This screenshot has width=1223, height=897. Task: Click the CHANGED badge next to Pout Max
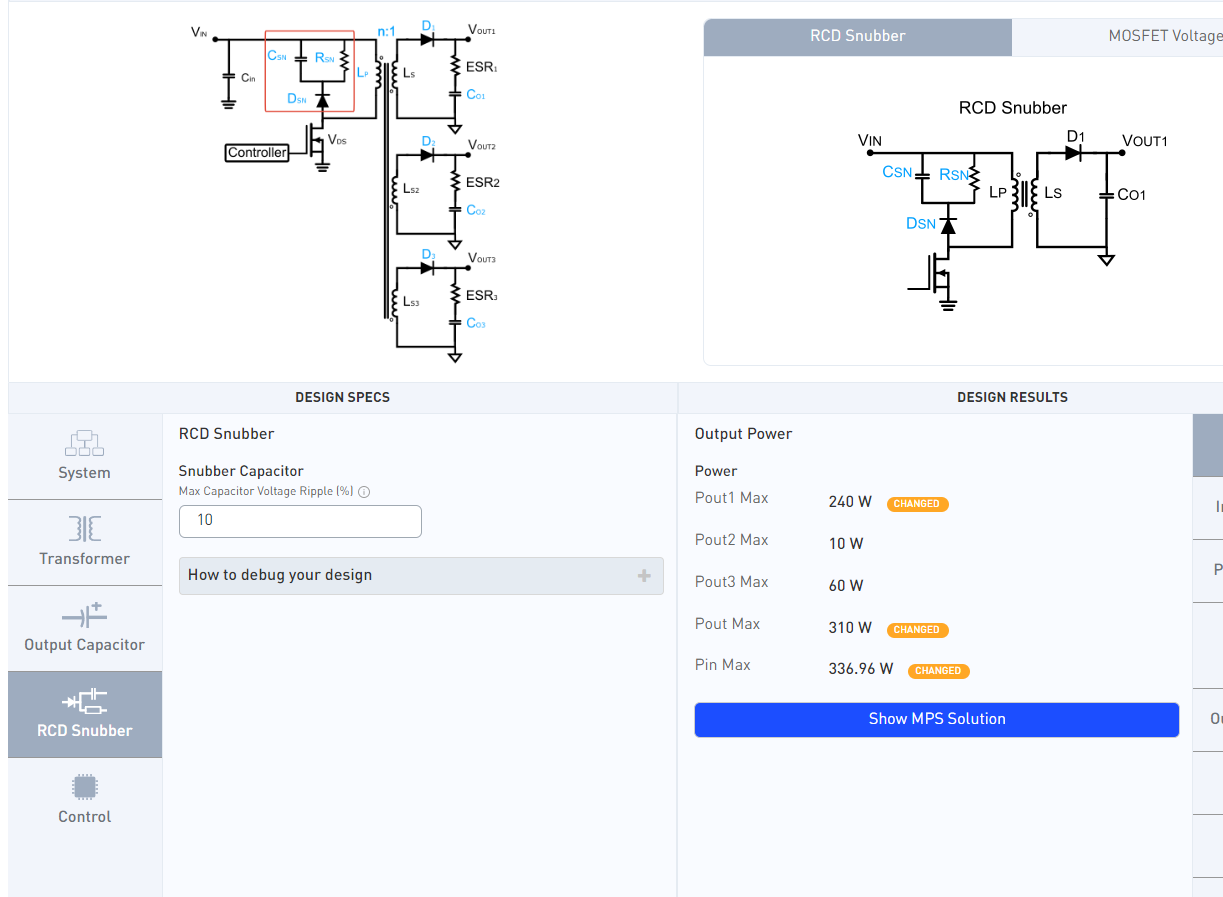coord(917,630)
